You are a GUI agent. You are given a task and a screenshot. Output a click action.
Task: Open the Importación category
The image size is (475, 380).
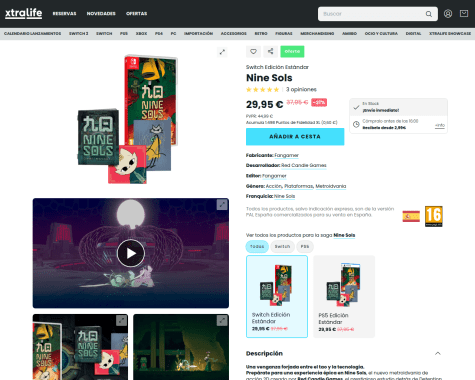click(x=198, y=34)
